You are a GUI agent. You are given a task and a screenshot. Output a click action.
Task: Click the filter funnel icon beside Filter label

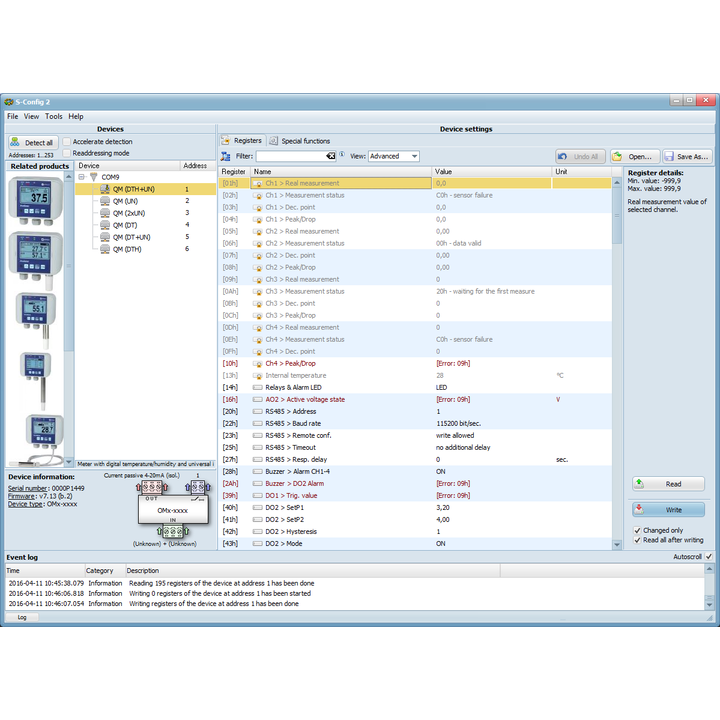tap(226, 156)
